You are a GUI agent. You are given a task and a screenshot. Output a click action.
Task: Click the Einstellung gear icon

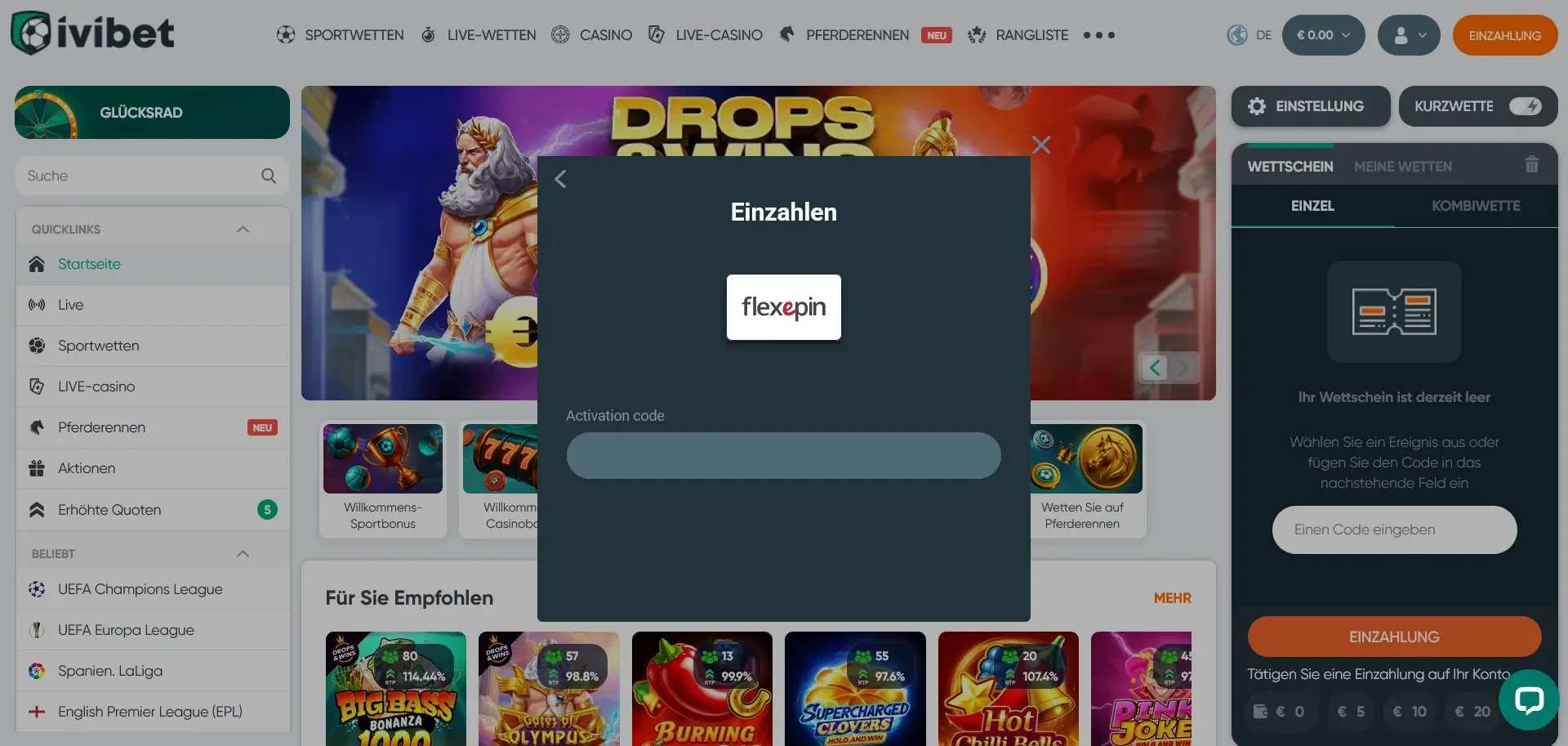(x=1257, y=106)
